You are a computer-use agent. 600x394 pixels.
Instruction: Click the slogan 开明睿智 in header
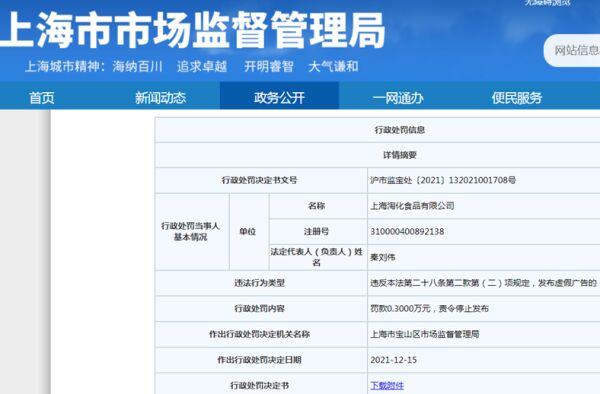tap(269, 67)
